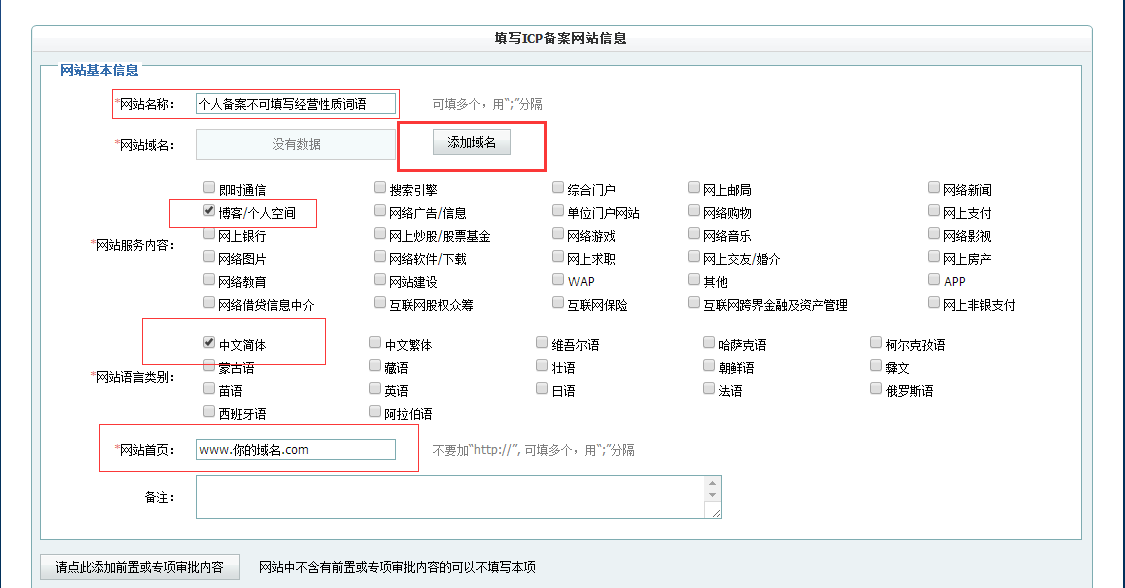This screenshot has height=588, width=1125.
Task: Enable the 阿拉伯语 language option
Action: 376,412
